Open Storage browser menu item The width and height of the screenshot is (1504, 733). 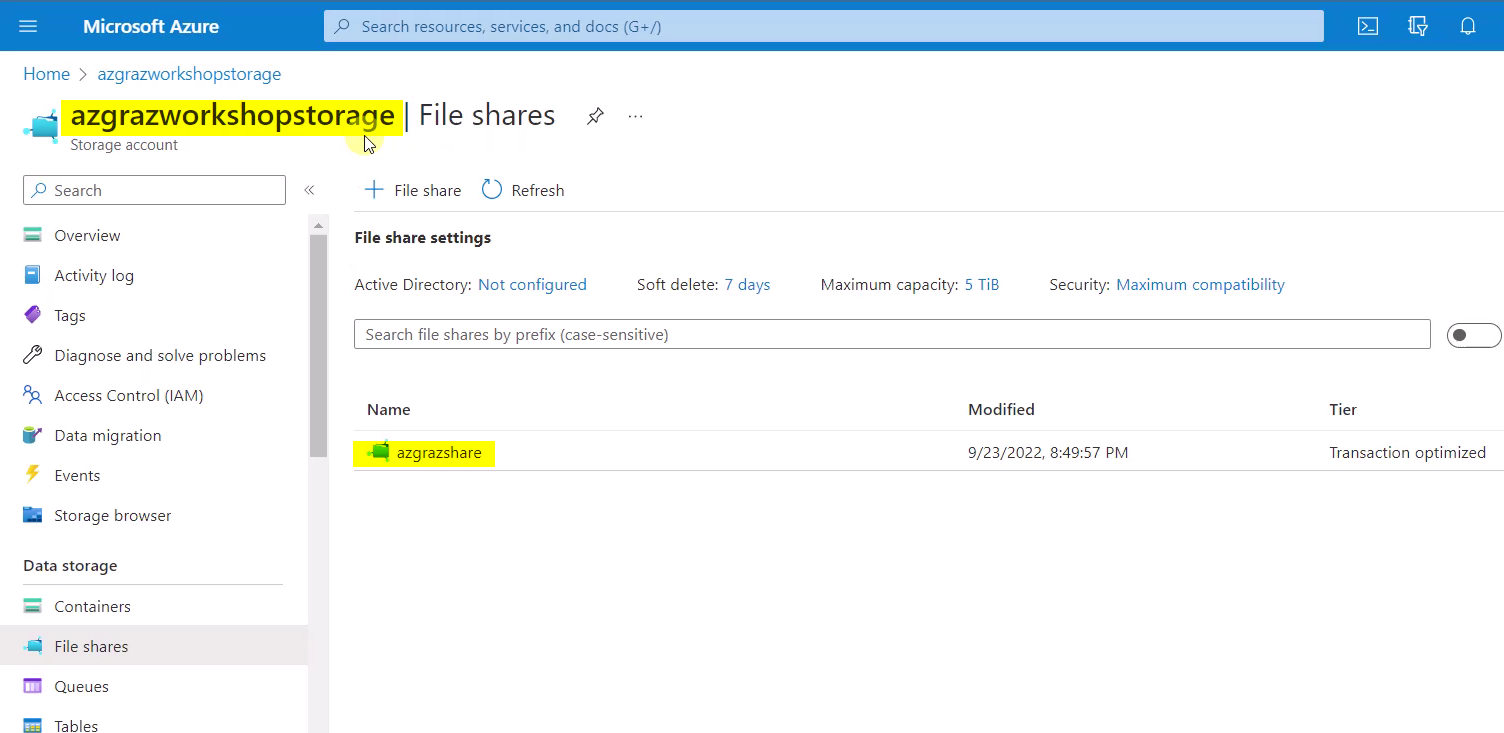tap(113, 515)
